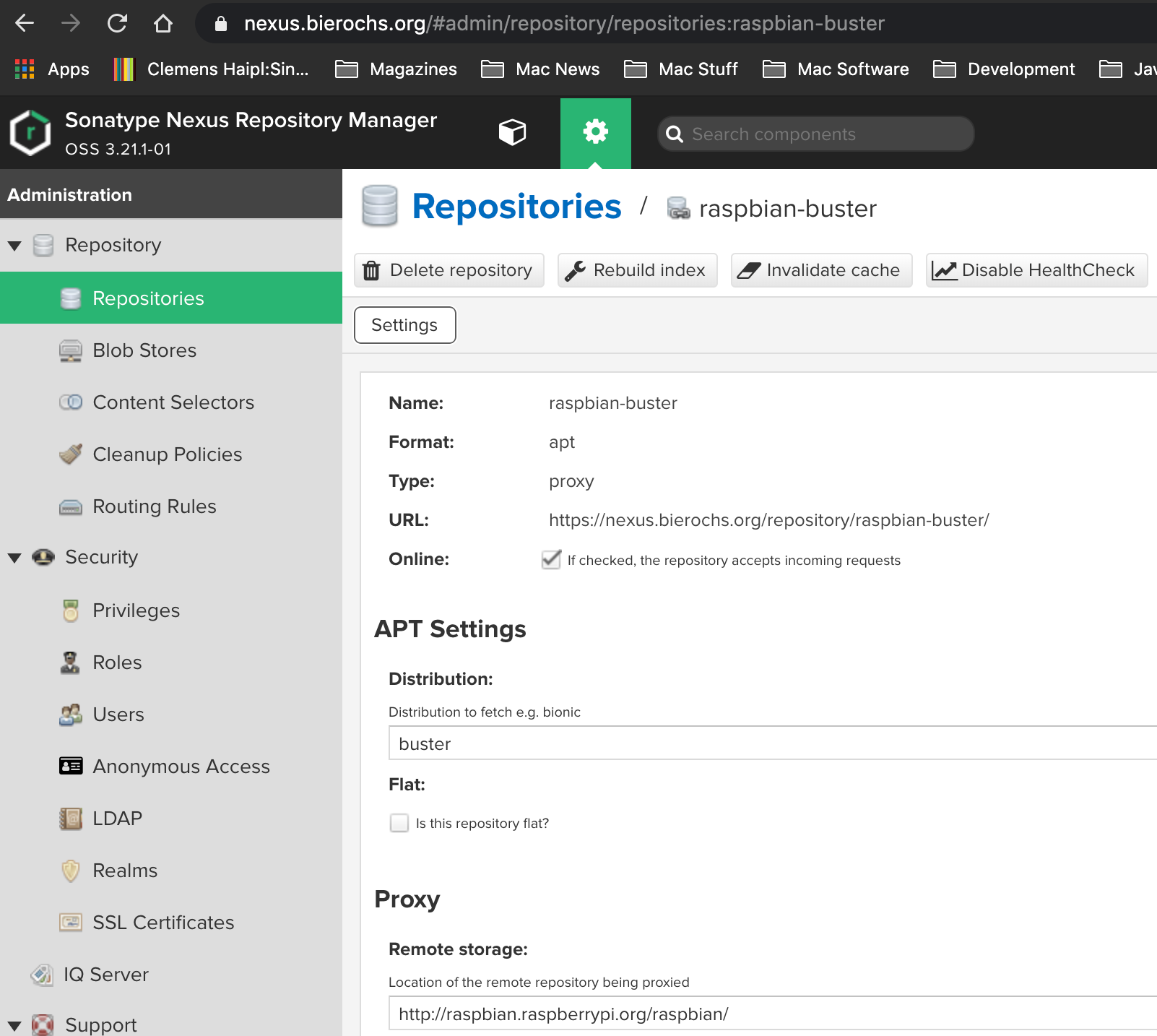Click the browser forward arrow
This screenshot has width=1157, height=1036.
(x=71, y=23)
